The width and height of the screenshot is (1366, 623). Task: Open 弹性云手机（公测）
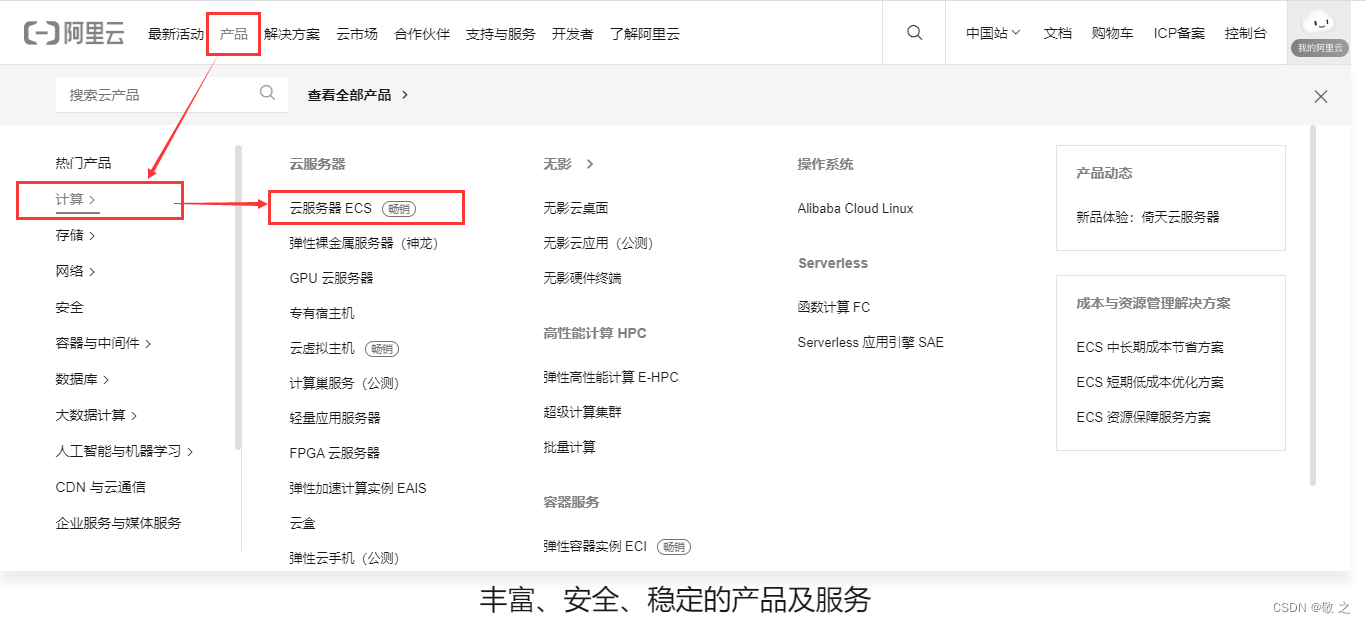point(344,558)
